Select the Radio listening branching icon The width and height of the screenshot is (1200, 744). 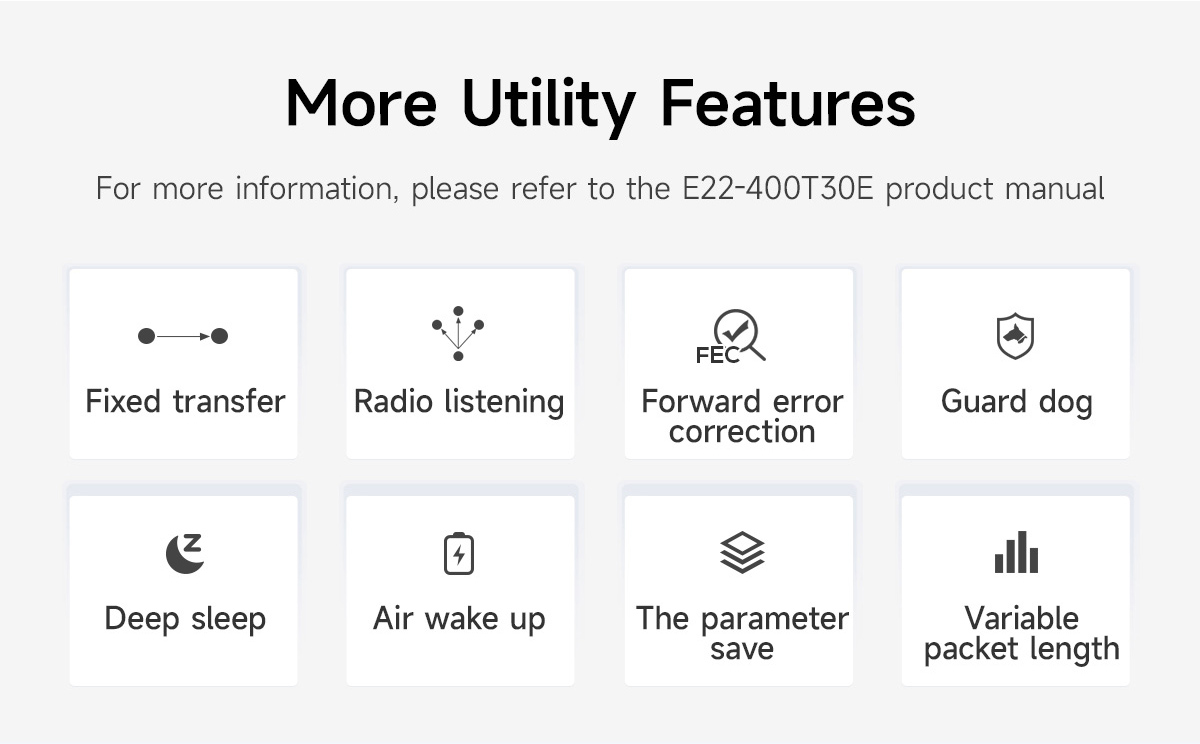tap(458, 334)
